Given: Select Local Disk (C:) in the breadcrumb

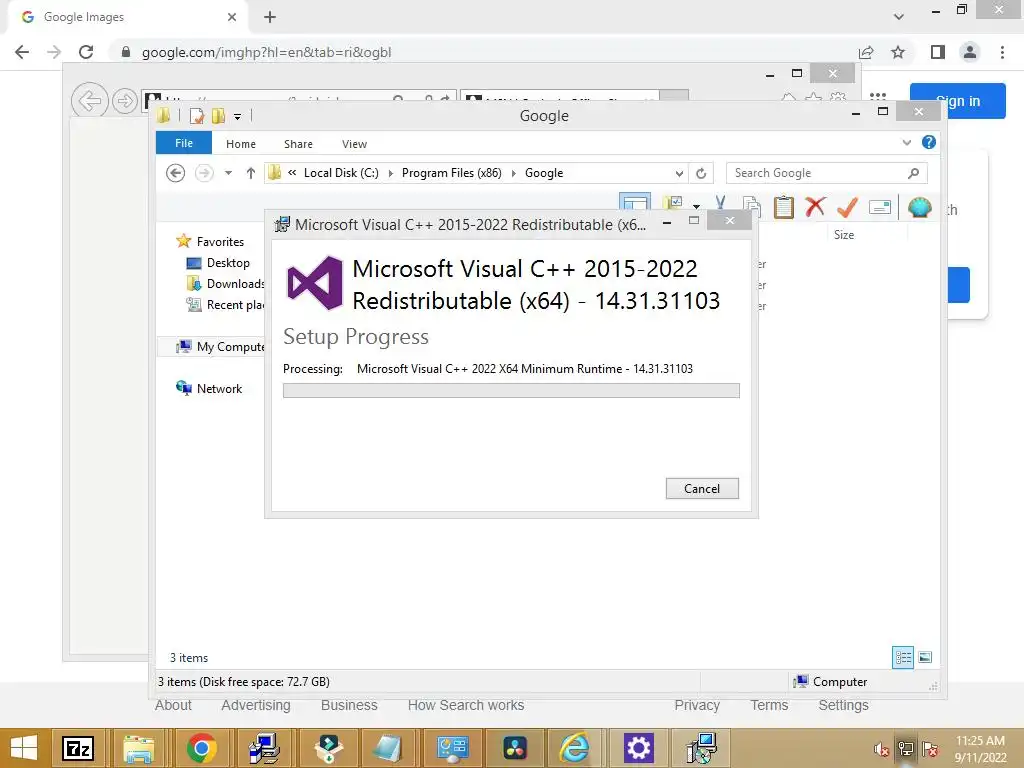Looking at the screenshot, I should tap(341, 173).
